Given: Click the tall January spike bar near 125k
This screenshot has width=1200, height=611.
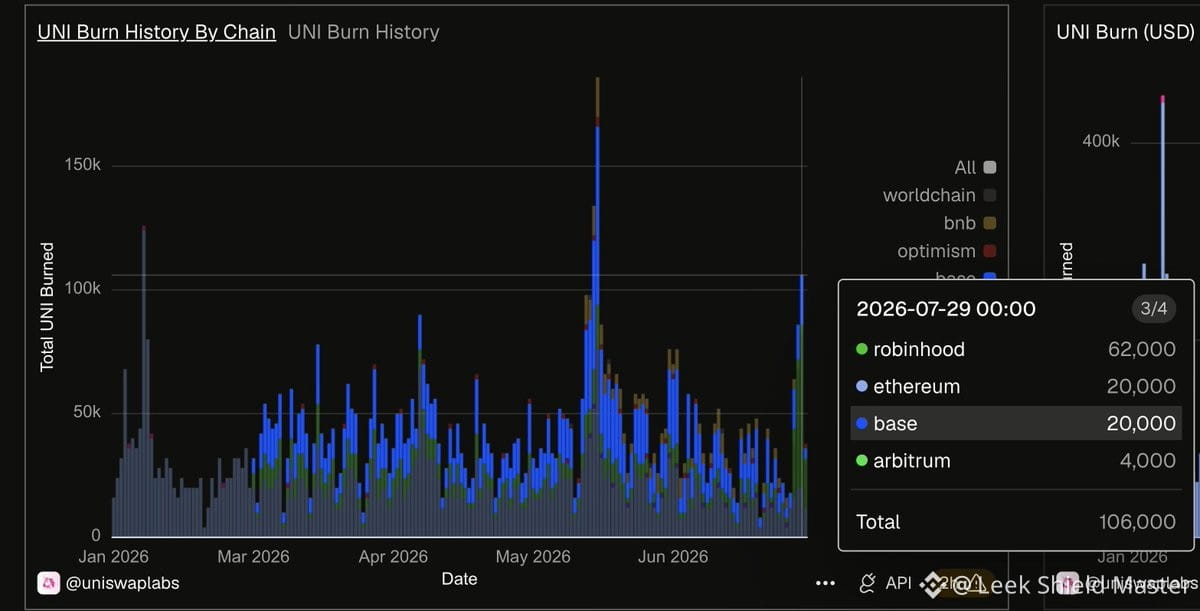Looking at the screenshot, I should click(143, 381).
